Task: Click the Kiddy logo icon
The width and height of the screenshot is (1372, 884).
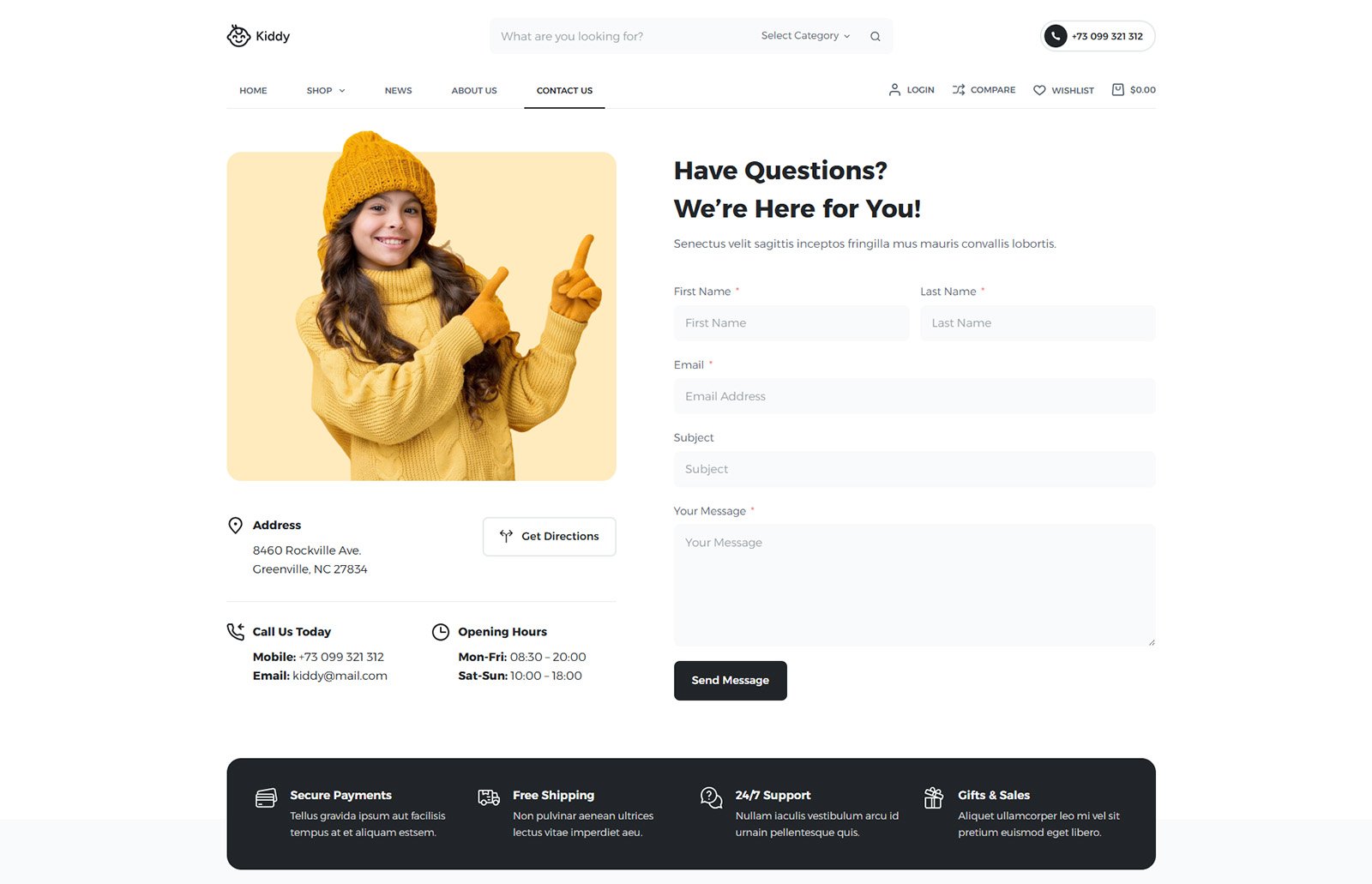Action: [x=238, y=36]
